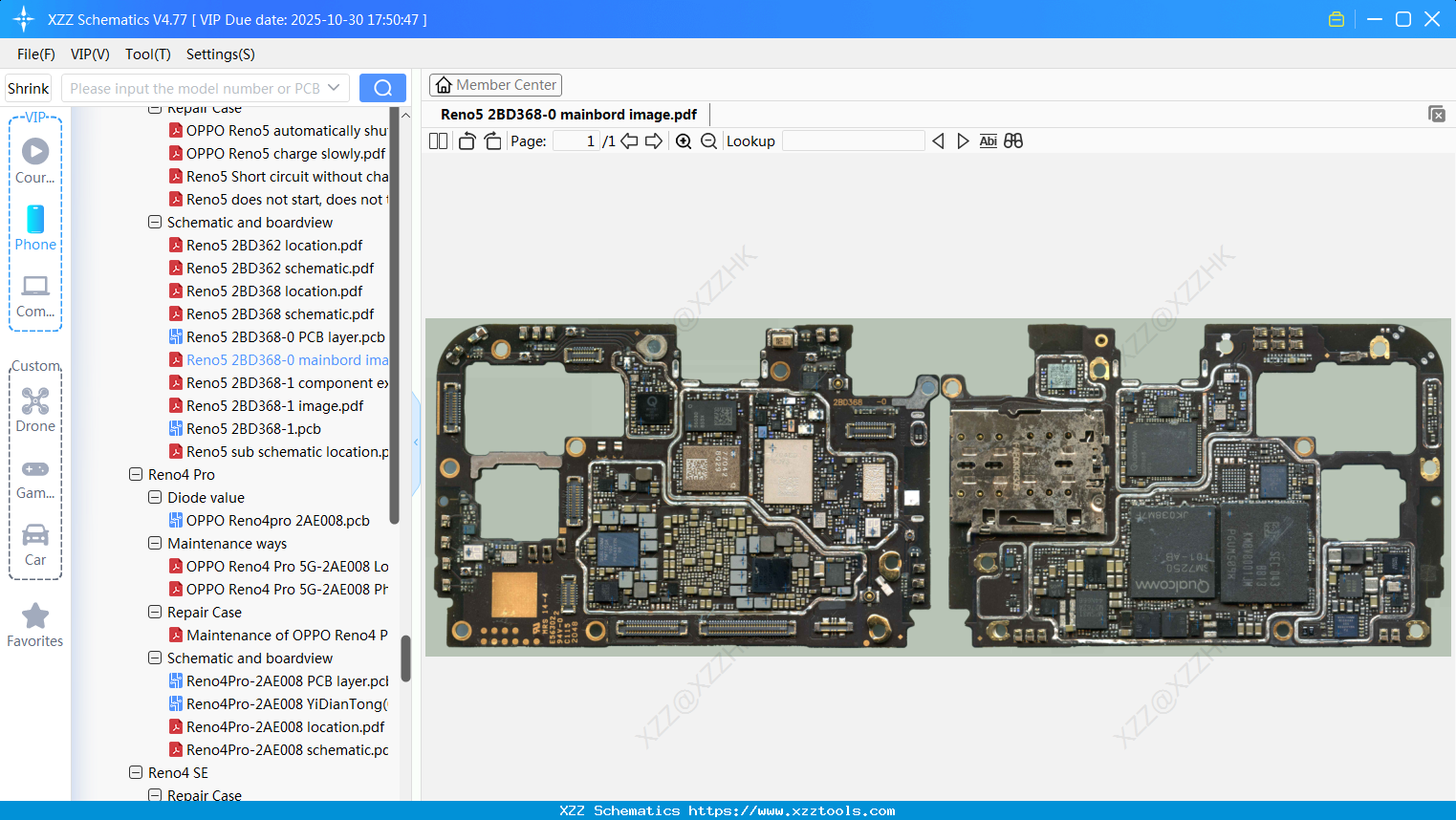Open the Drone category in sidebar
Screen dimensions: 1456x820
pyautogui.click(x=35, y=410)
